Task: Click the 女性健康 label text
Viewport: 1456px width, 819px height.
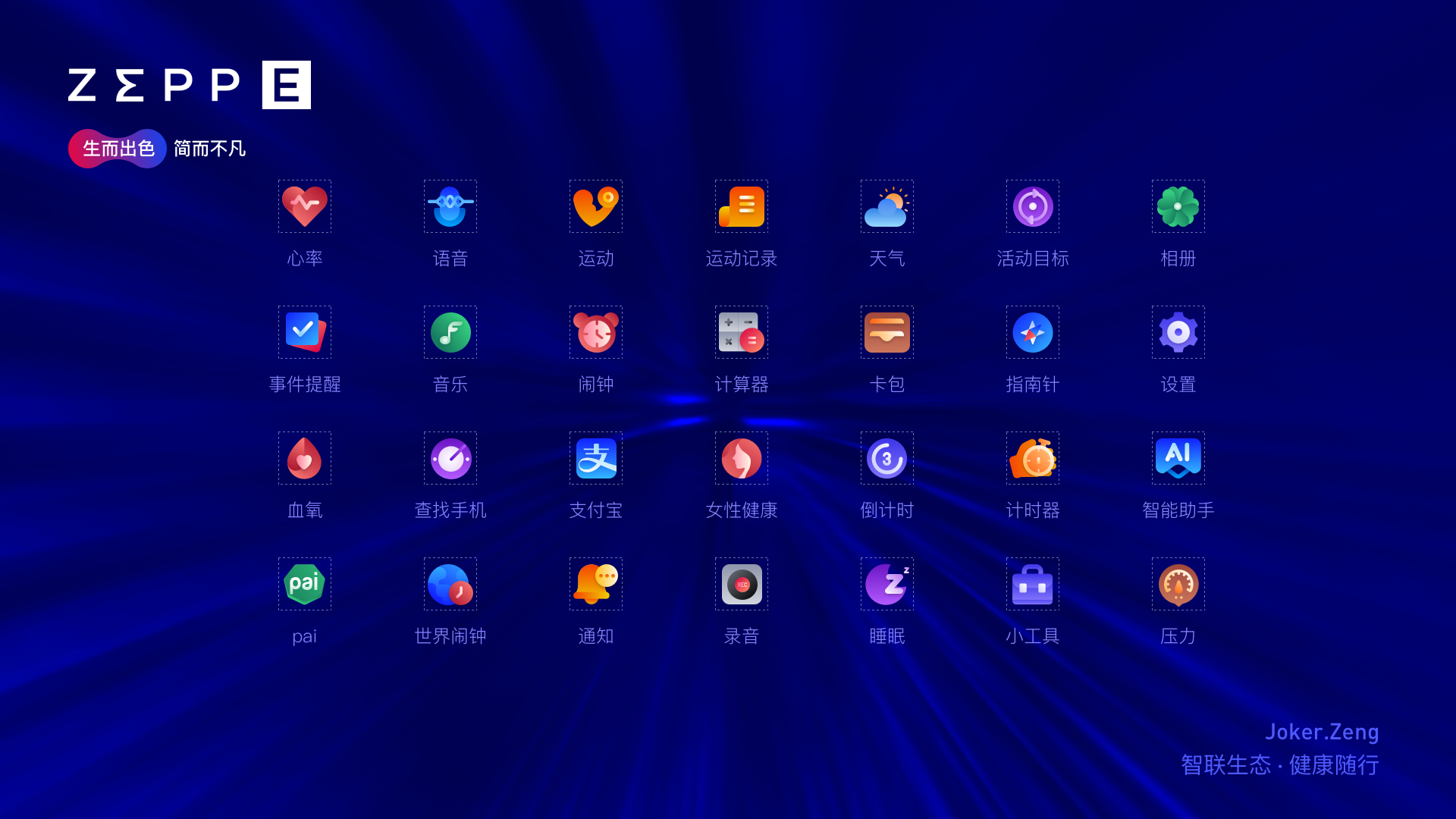Action: coord(742,510)
